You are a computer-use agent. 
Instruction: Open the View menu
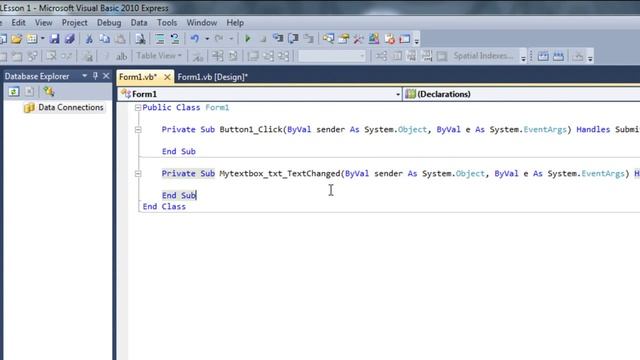43,23
